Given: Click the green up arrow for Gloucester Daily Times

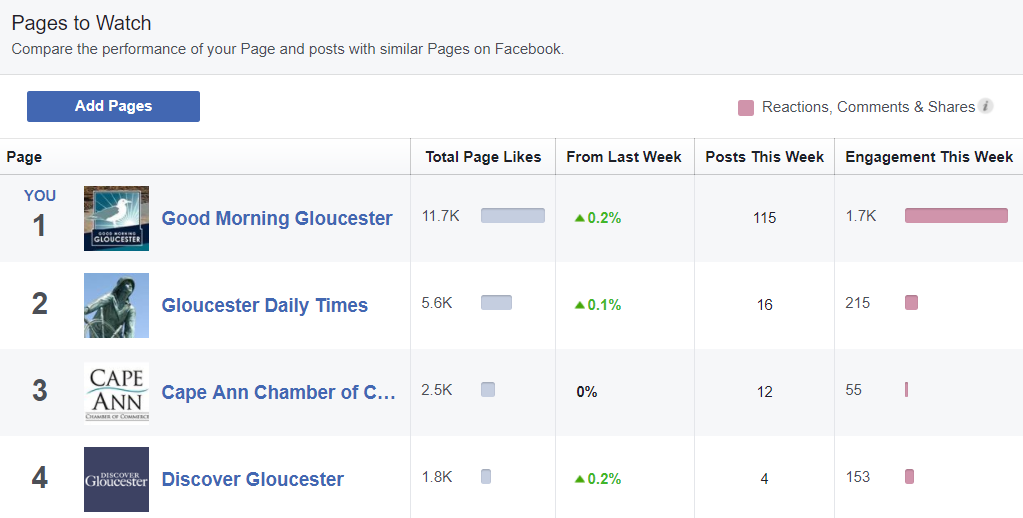Looking at the screenshot, I should pos(579,305).
